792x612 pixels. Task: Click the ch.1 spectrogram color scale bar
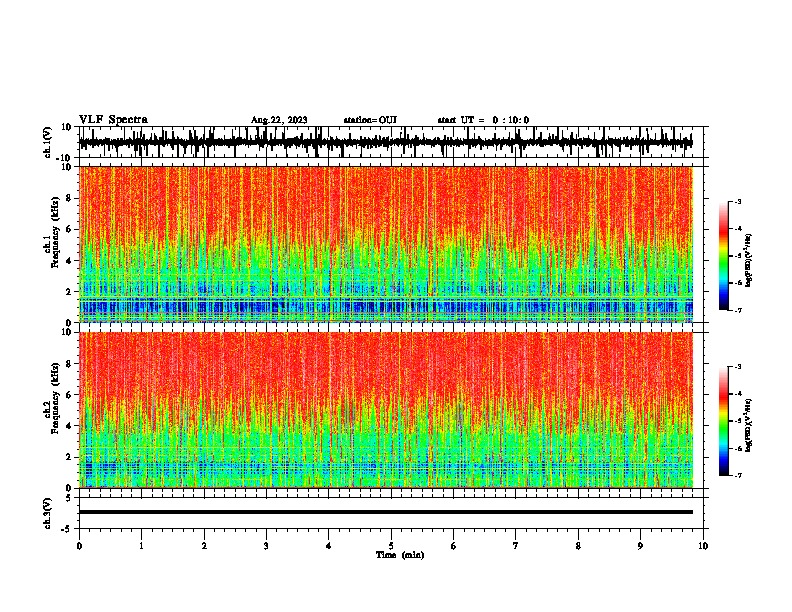[724, 256]
